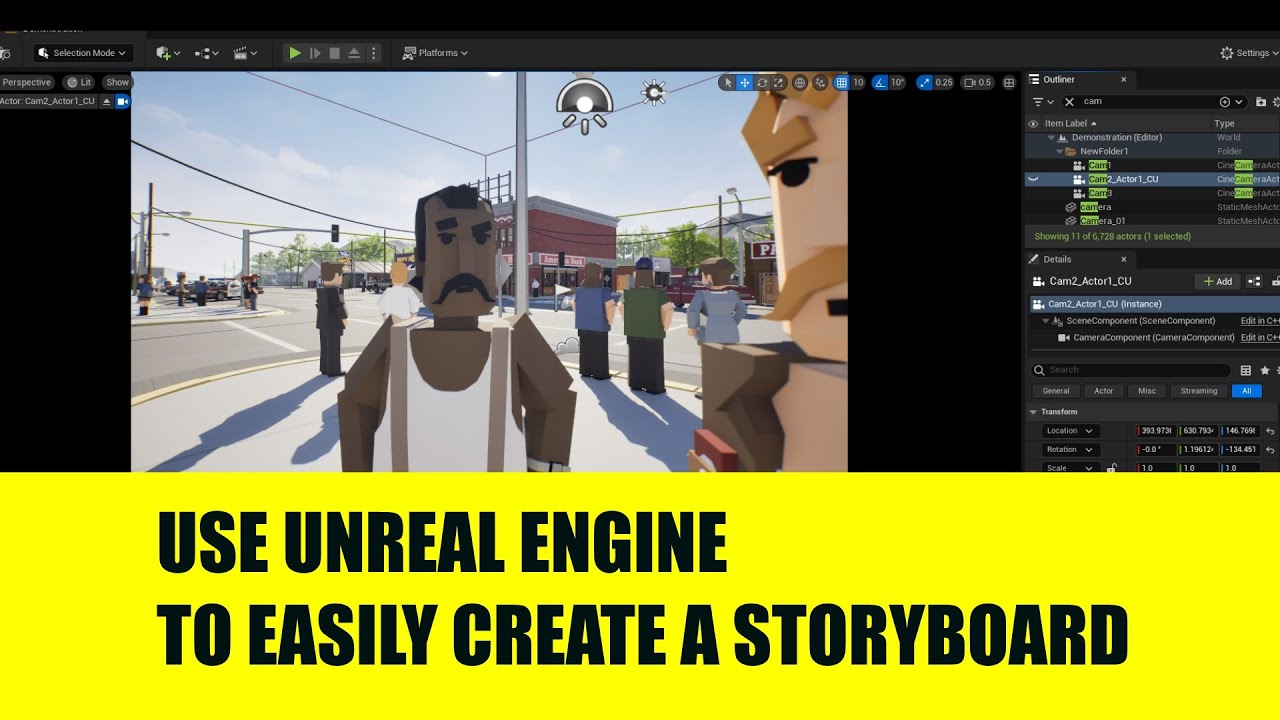Toggle the eye visibility column header
This screenshot has height=720, width=1280.
pyautogui.click(x=1033, y=123)
